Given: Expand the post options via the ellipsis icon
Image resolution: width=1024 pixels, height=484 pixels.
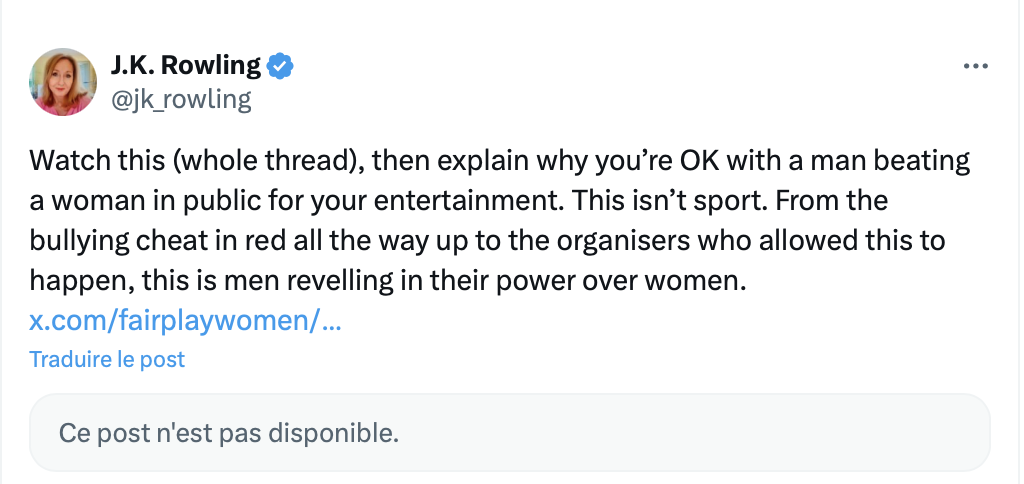Looking at the screenshot, I should pyautogui.click(x=976, y=66).
